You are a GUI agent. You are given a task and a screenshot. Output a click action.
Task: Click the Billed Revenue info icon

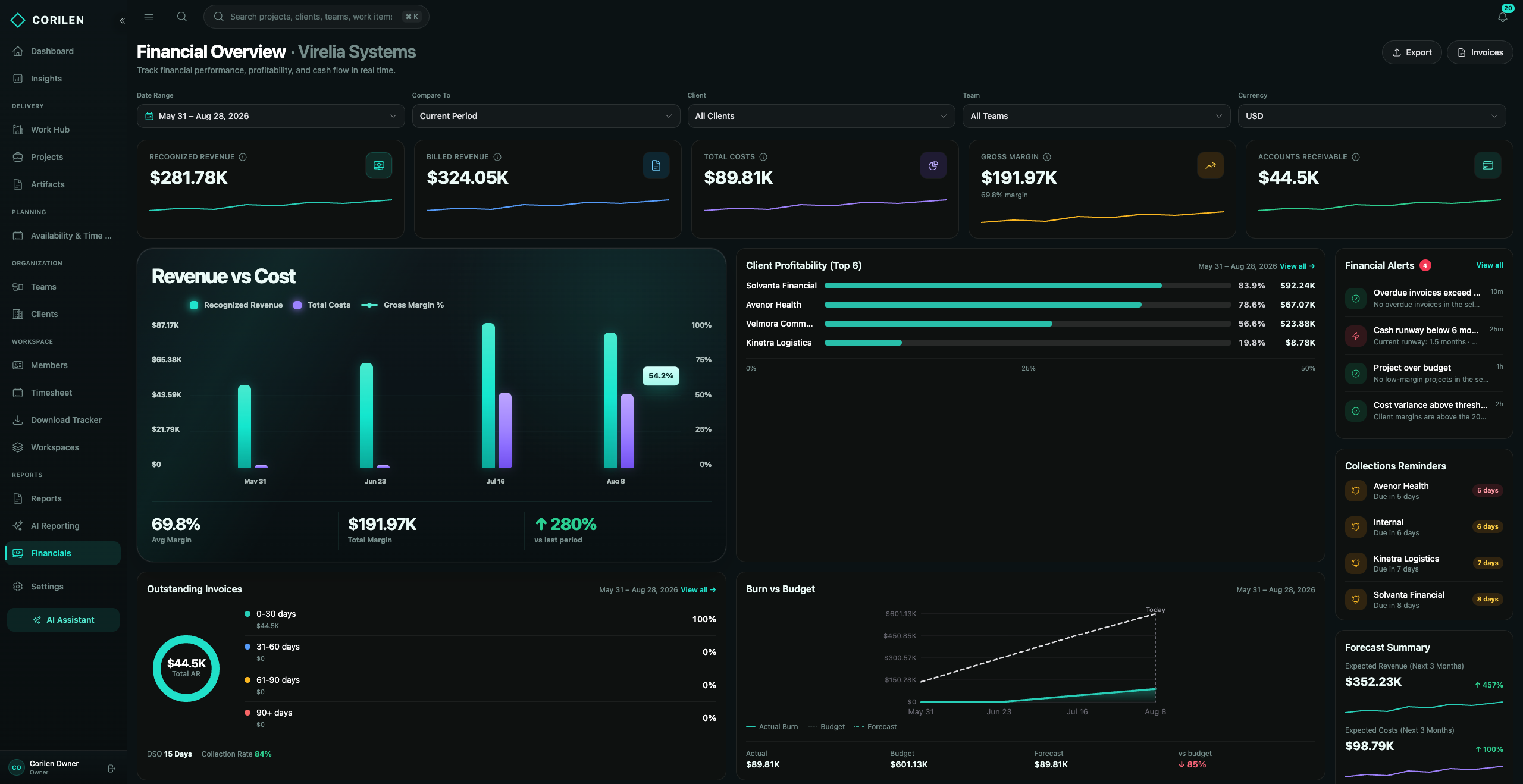click(x=497, y=157)
